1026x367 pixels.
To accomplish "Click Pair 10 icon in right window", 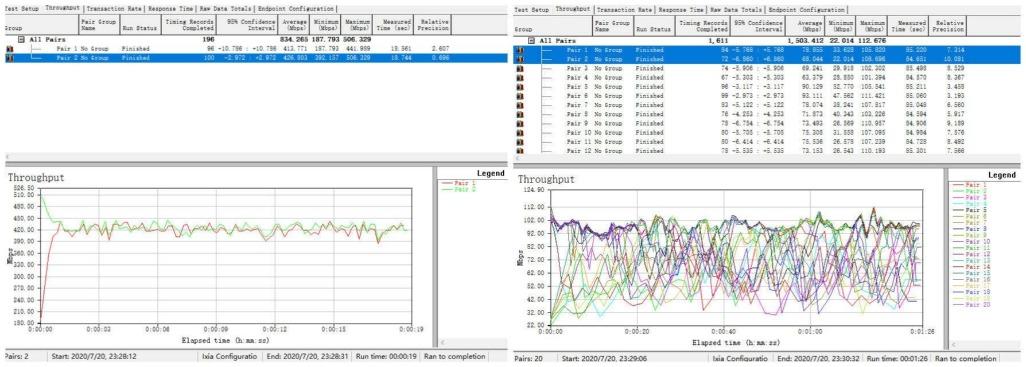I will (520, 132).
